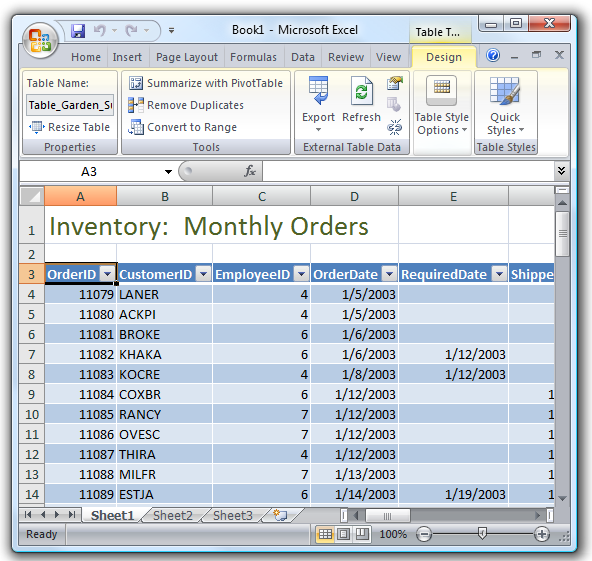Zoom out with the minus button
Screen dimensions: 592x561
tap(424, 534)
